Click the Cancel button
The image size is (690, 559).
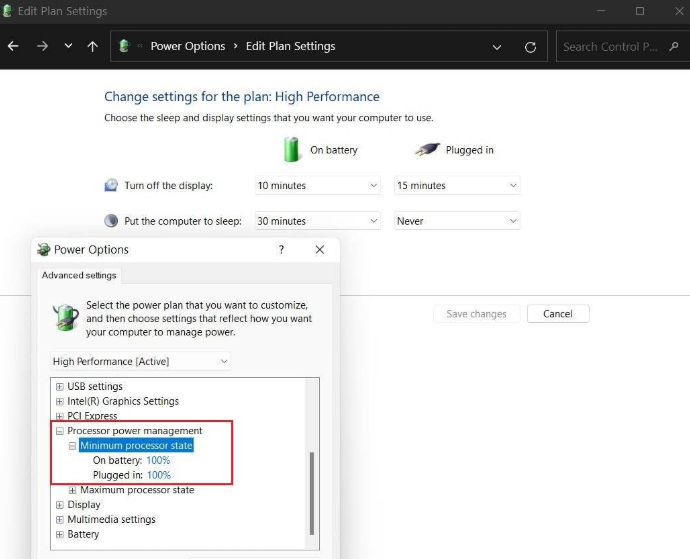(x=557, y=314)
